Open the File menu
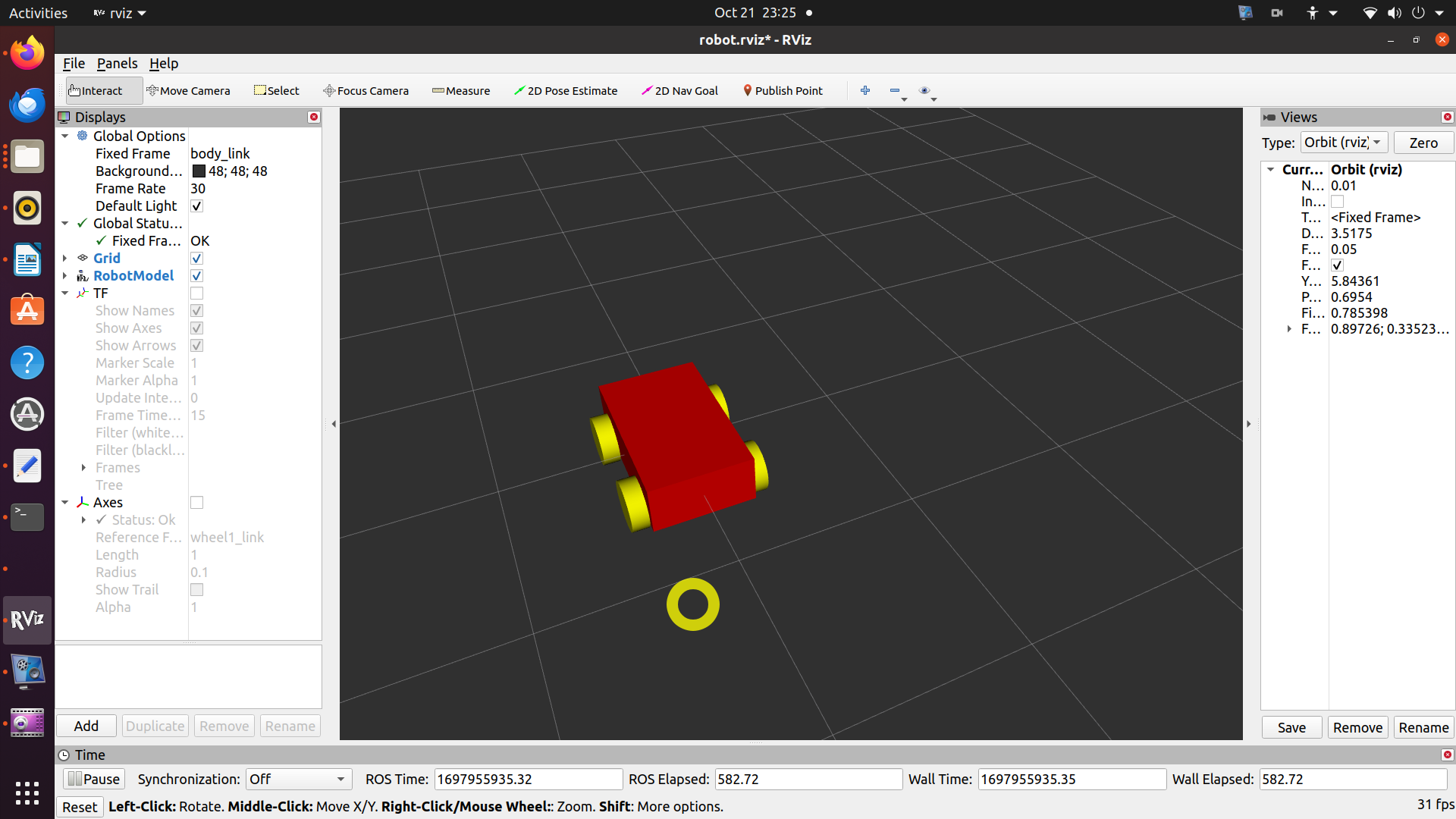The image size is (1456, 819). click(73, 62)
